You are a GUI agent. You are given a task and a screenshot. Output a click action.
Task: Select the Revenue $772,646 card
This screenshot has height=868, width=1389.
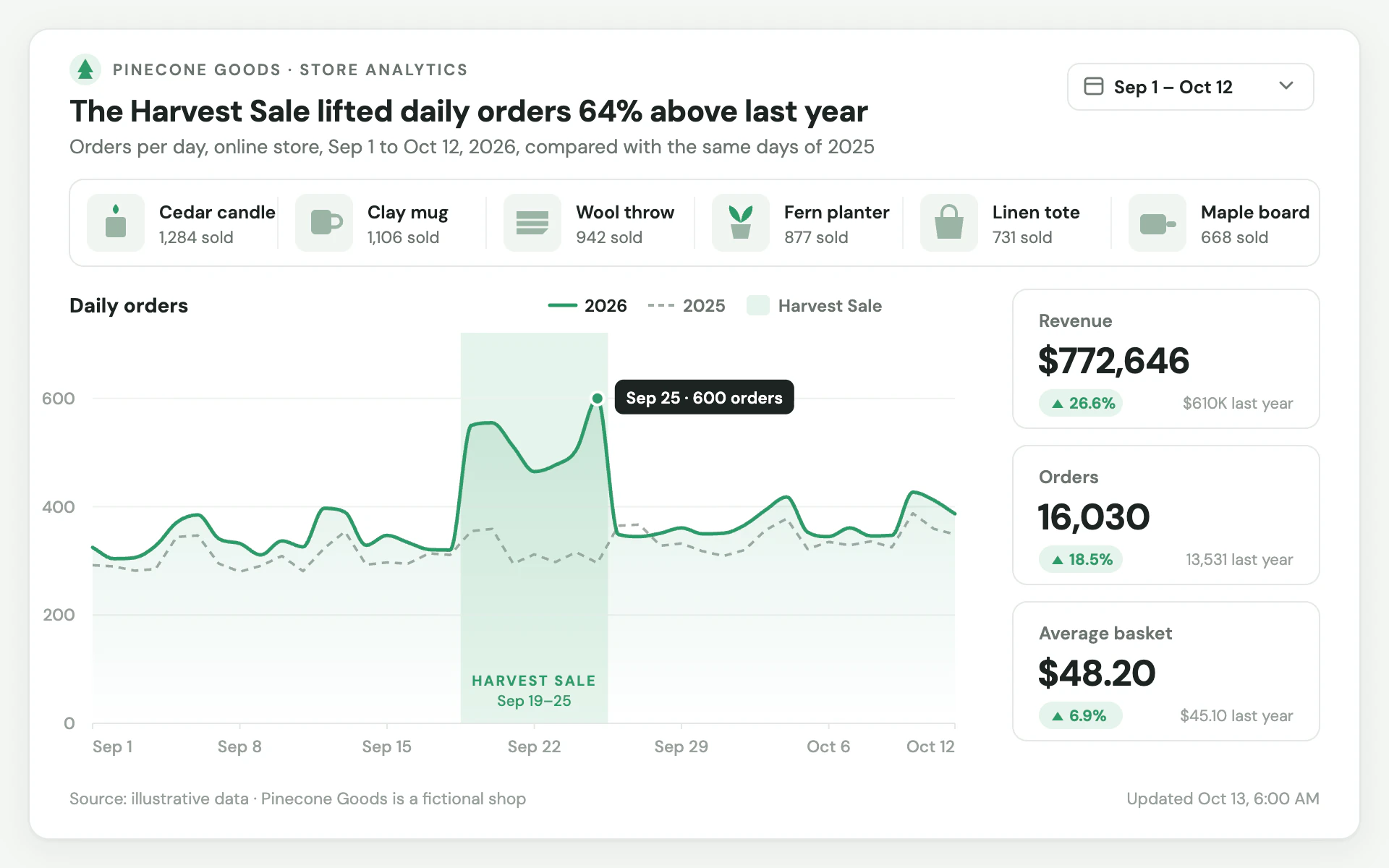(1166, 359)
